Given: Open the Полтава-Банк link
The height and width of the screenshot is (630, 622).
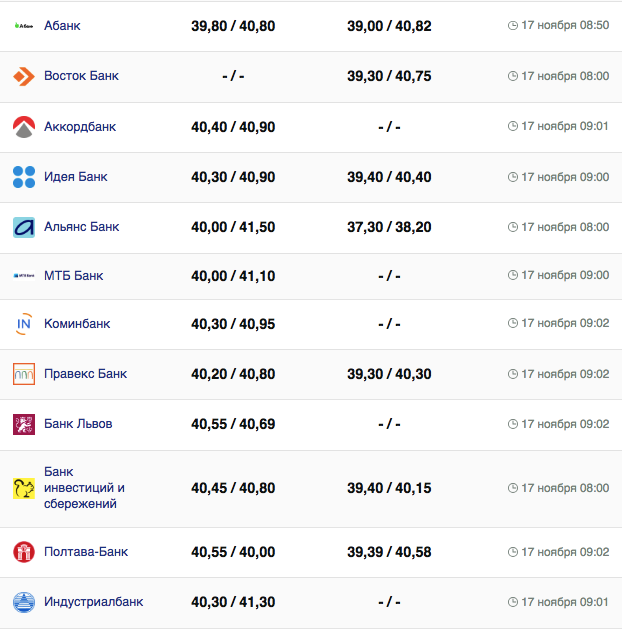Looking at the screenshot, I should tap(86, 552).
